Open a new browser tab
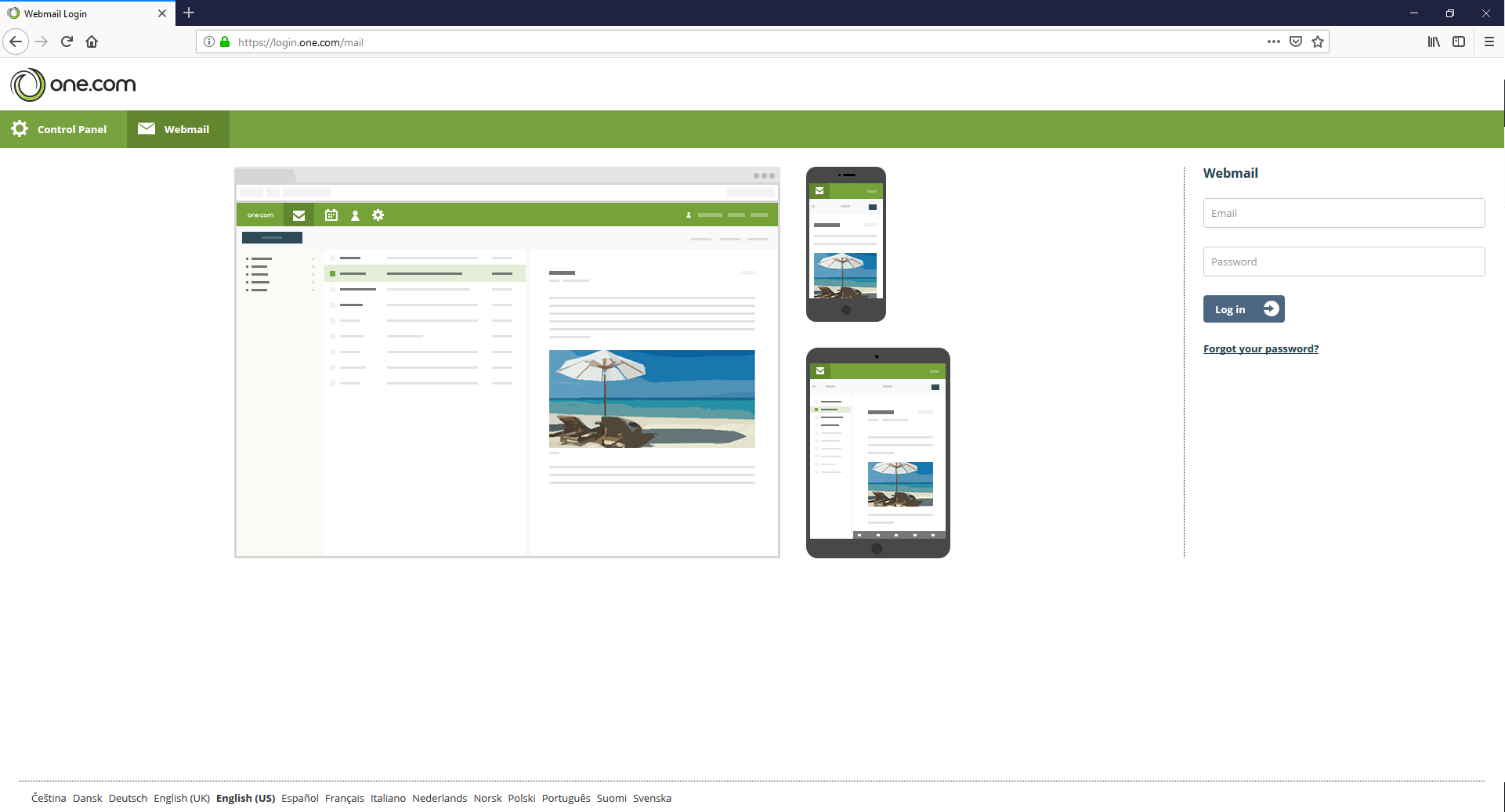 tap(189, 13)
